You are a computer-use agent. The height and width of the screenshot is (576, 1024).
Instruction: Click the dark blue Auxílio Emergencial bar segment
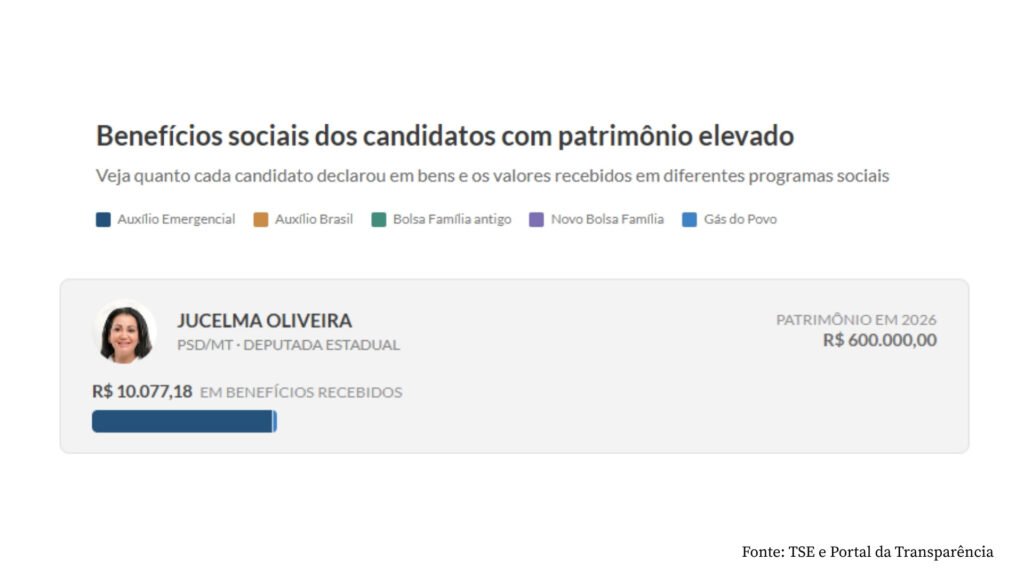(x=182, y=421)
